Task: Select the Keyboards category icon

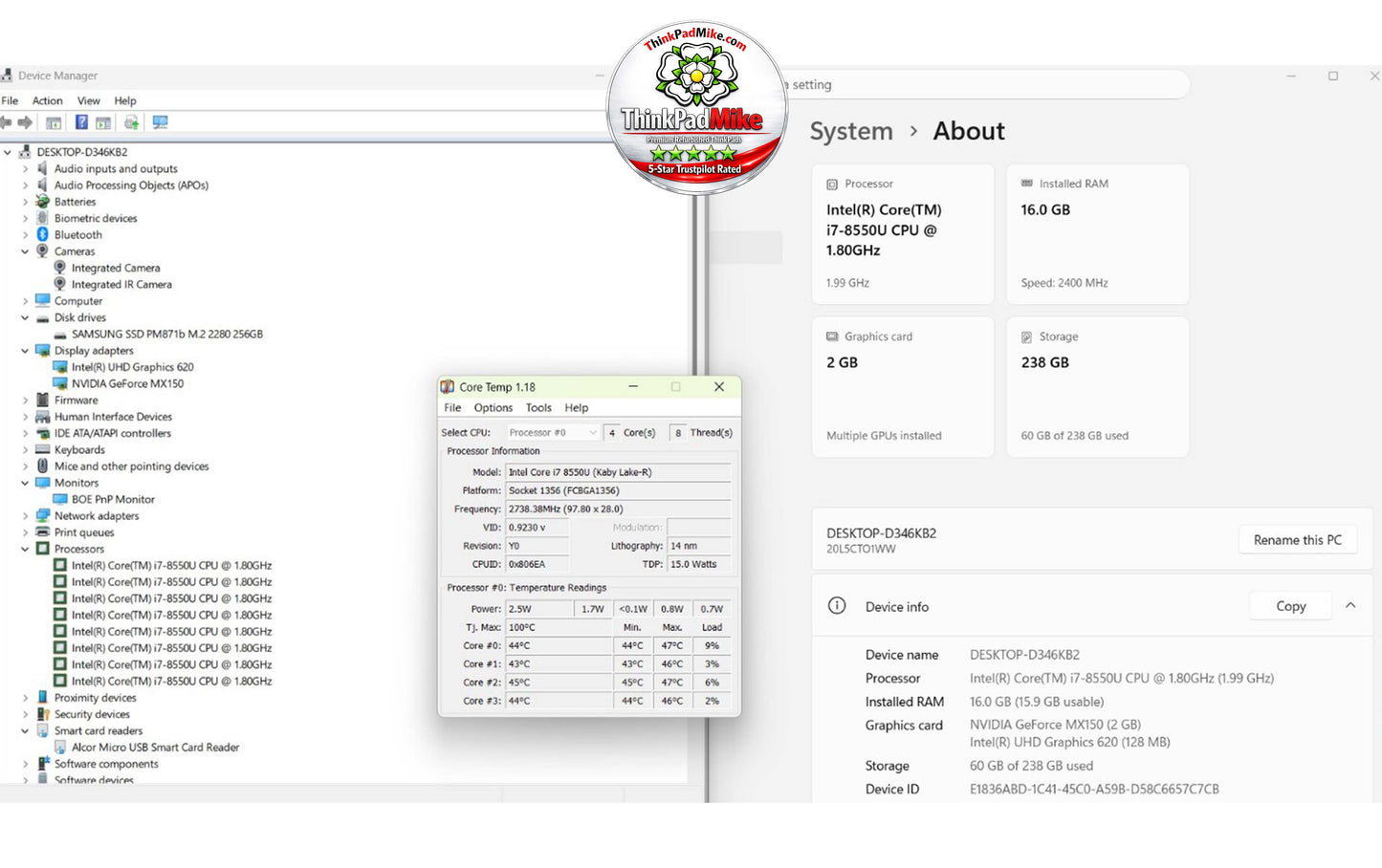Action: point(42,449)
